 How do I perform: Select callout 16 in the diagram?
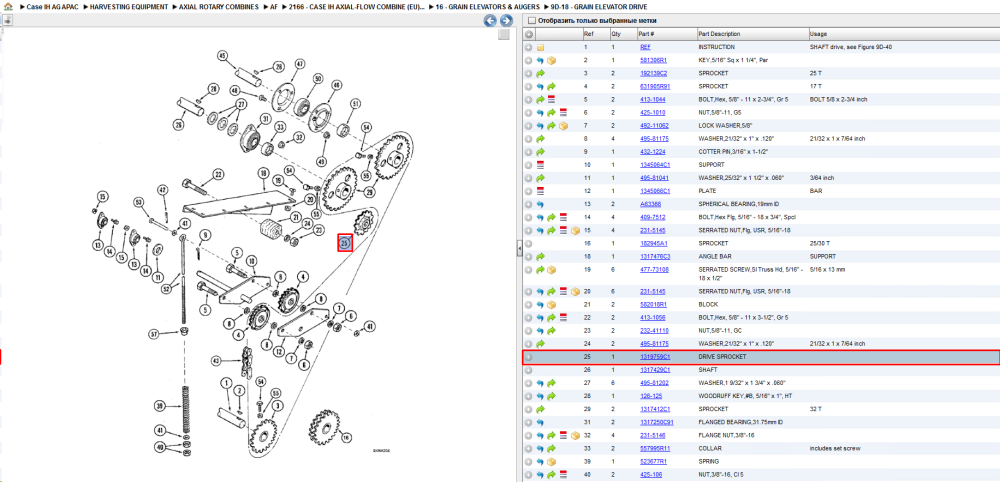[x=346, y=437]
